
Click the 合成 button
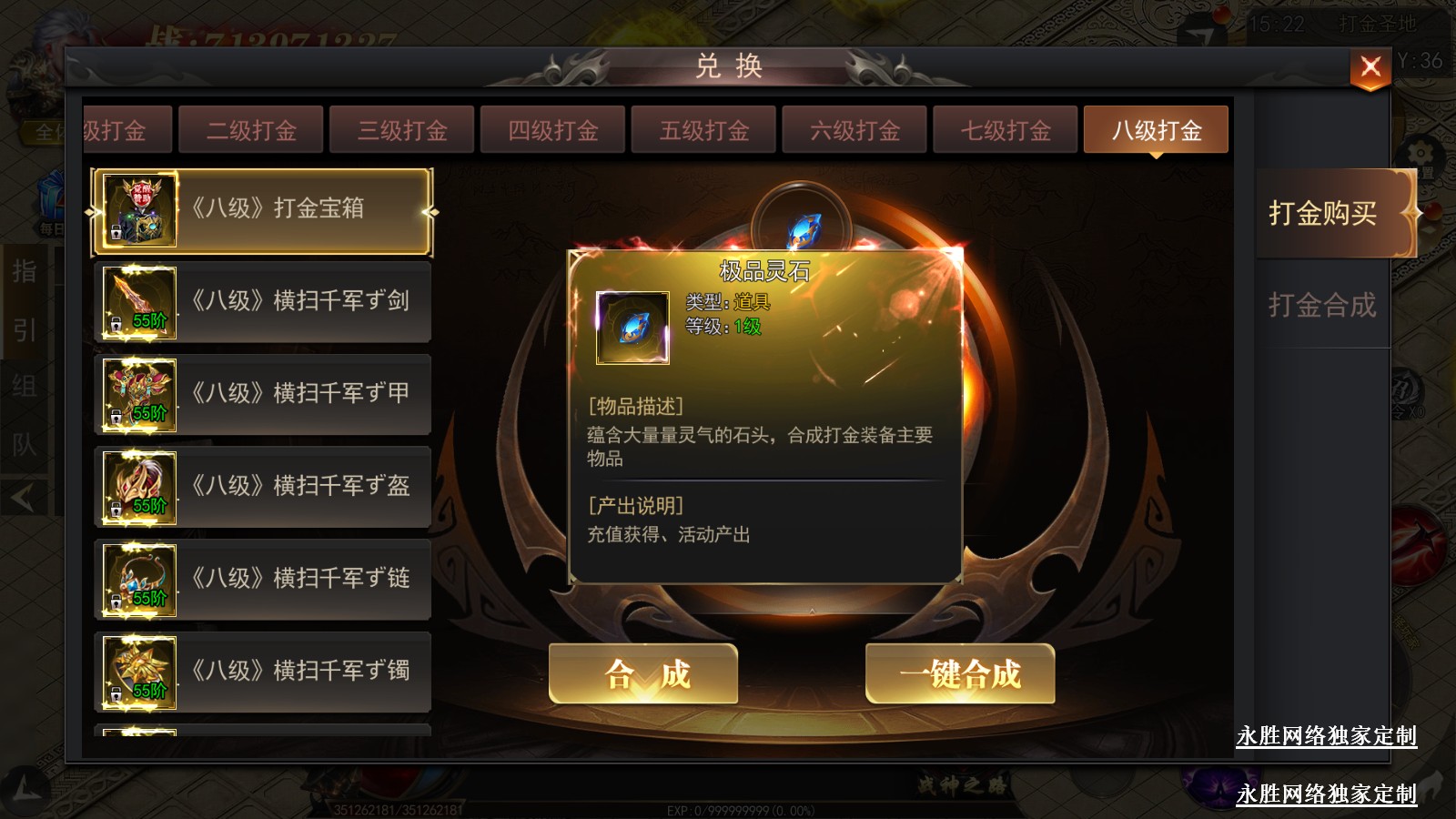643,673
